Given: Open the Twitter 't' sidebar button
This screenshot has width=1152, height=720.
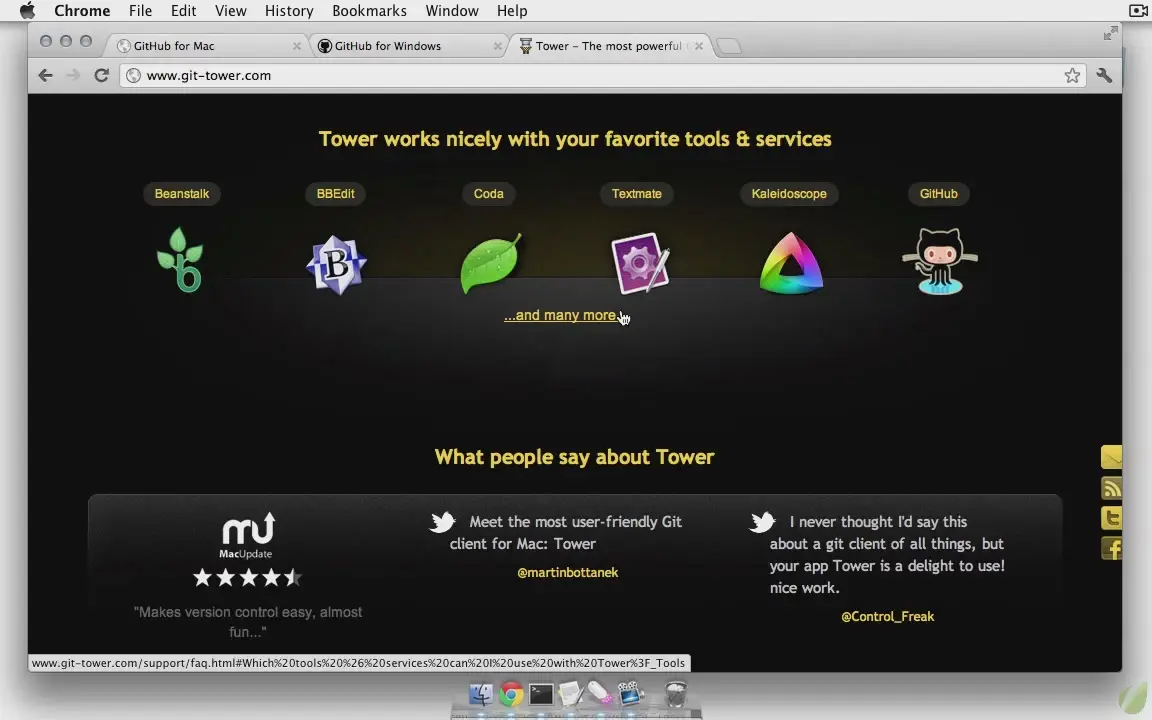Looking at the screenshot, I should click(1111, 518).
